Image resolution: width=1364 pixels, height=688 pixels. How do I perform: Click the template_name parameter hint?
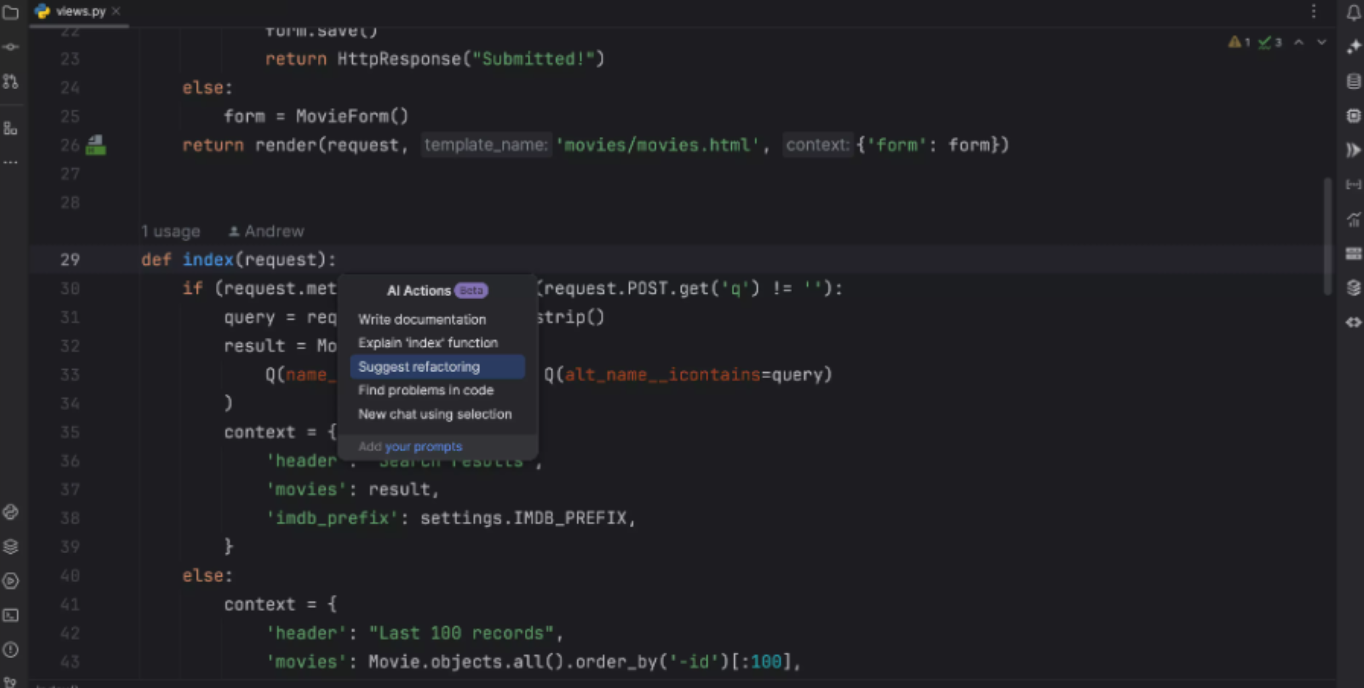coord(486,145)
